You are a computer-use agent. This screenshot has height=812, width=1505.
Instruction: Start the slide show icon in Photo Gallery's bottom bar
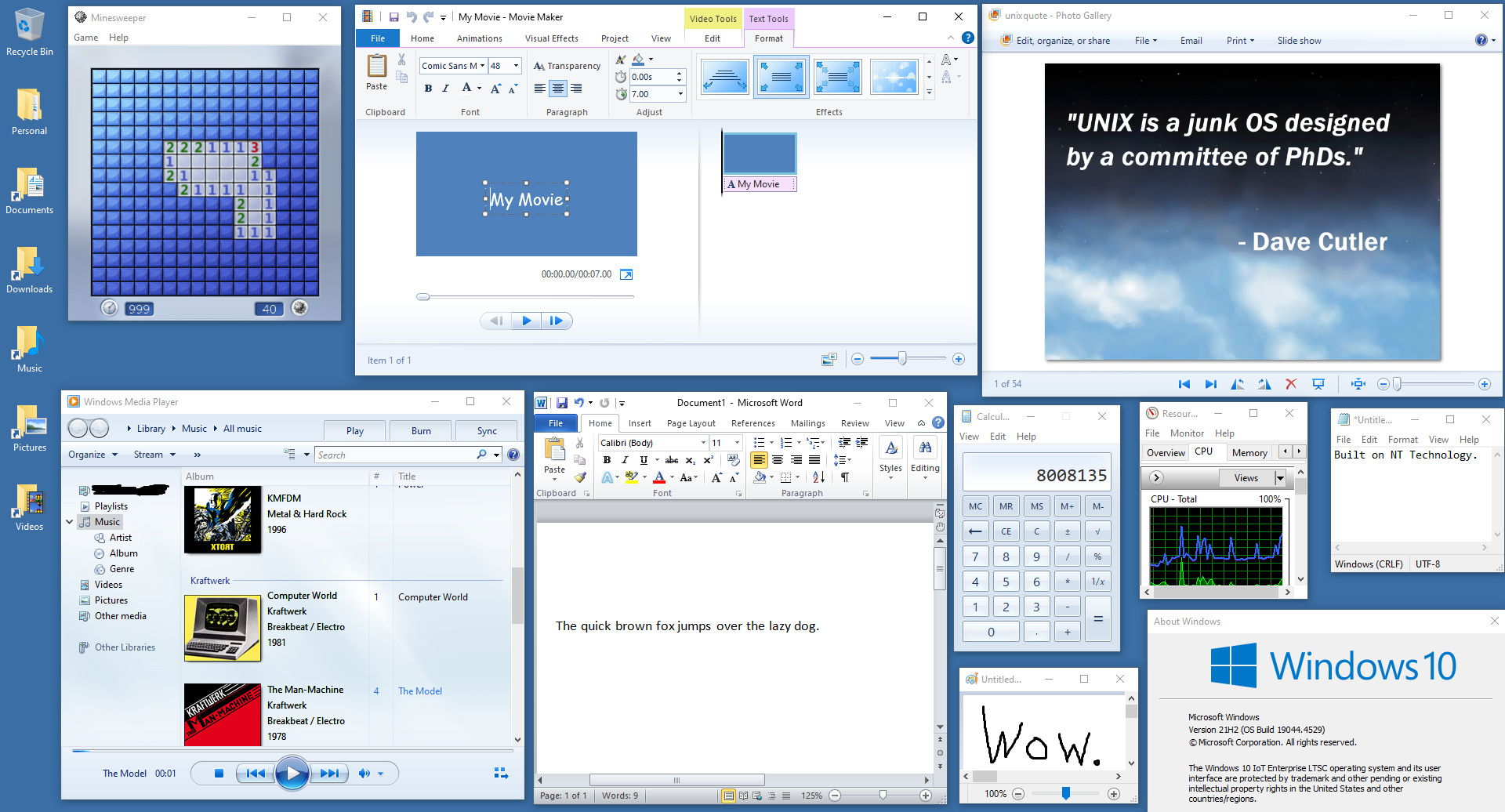(1318, 384)
